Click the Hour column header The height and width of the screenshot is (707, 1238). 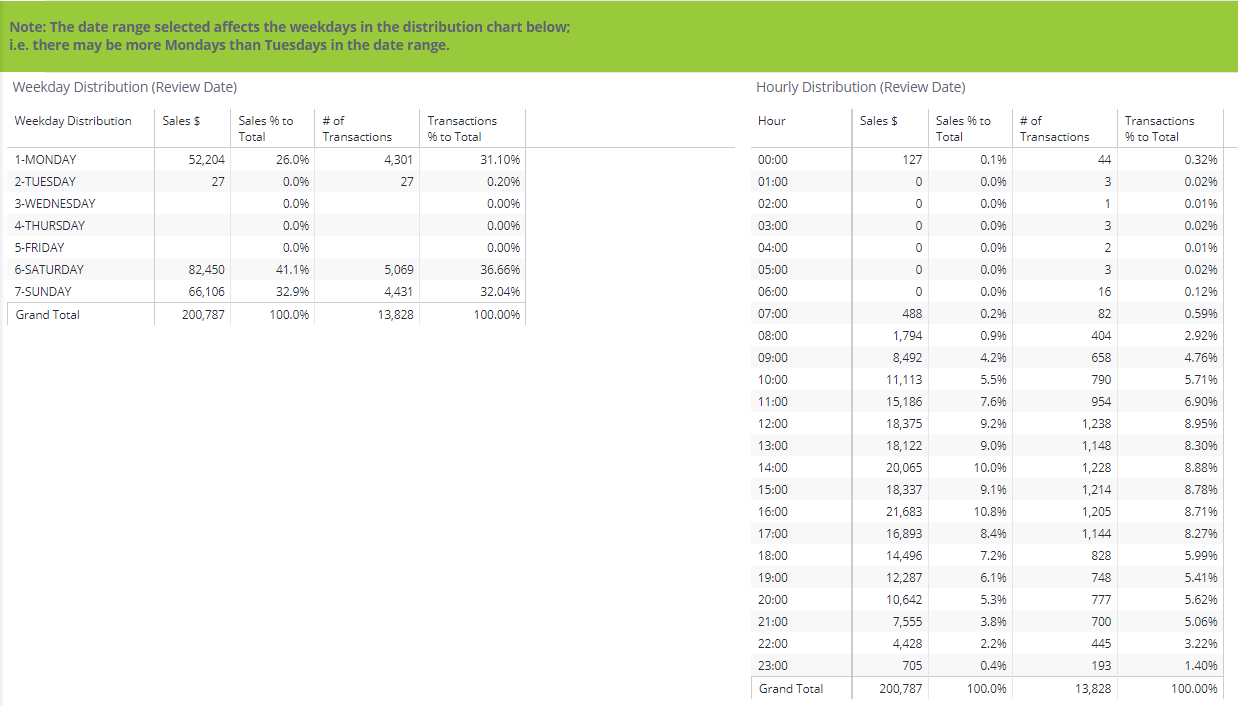pos(772,121)
